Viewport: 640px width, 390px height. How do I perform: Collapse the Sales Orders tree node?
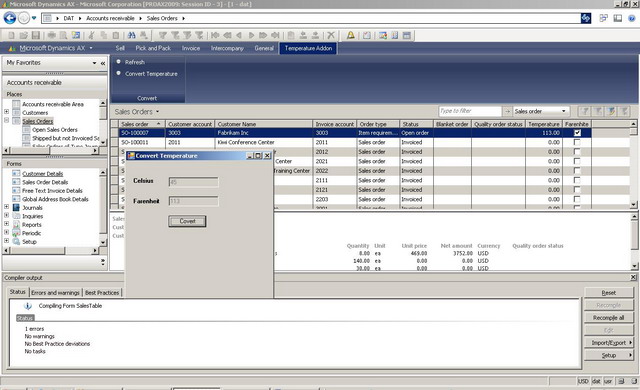7,120
